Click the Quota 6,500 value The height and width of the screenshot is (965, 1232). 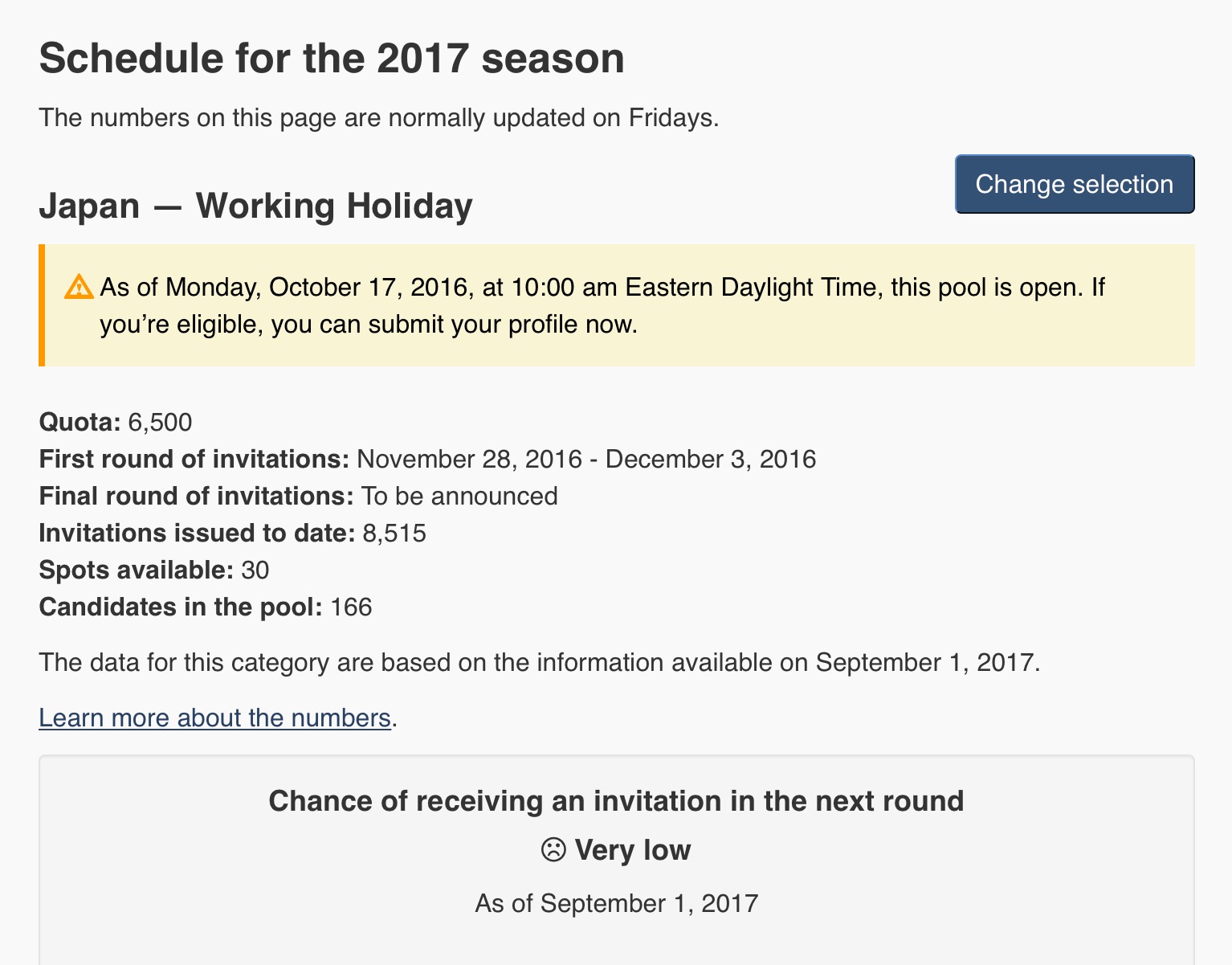pyautogui.click(x=160, y=423)
